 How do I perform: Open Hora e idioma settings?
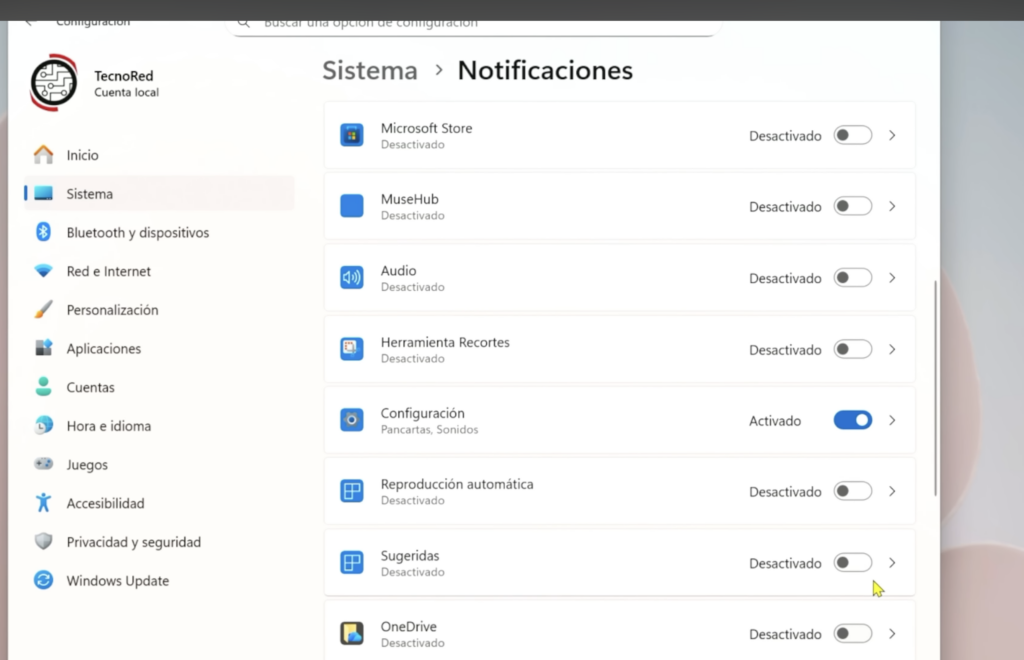[x=159, y=426]
